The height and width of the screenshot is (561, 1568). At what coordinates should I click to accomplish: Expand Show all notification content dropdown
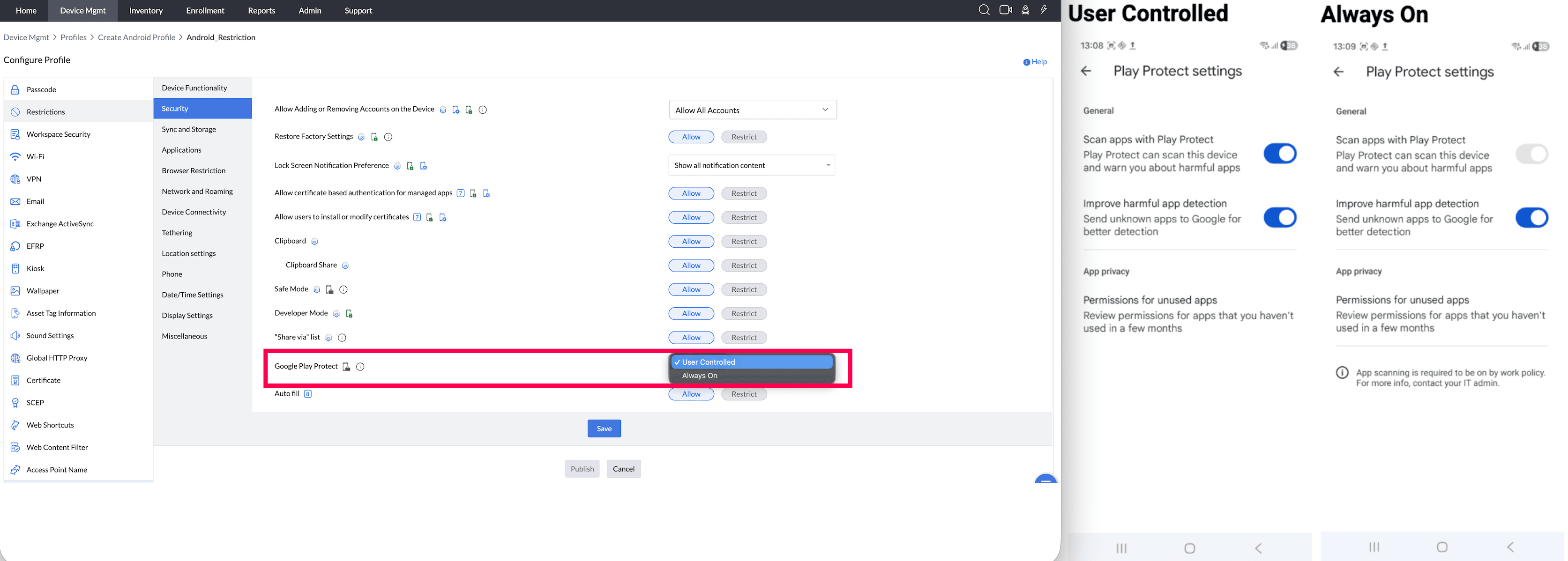[751, 165]
